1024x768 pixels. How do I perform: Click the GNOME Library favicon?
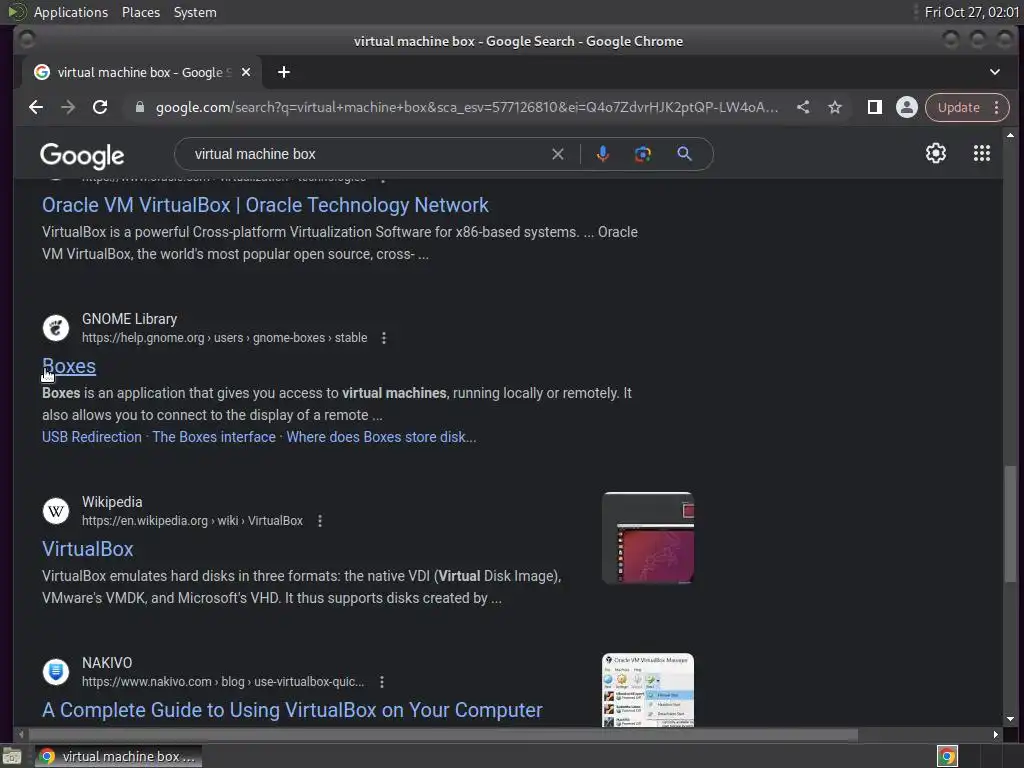click(x=56, y=328)
